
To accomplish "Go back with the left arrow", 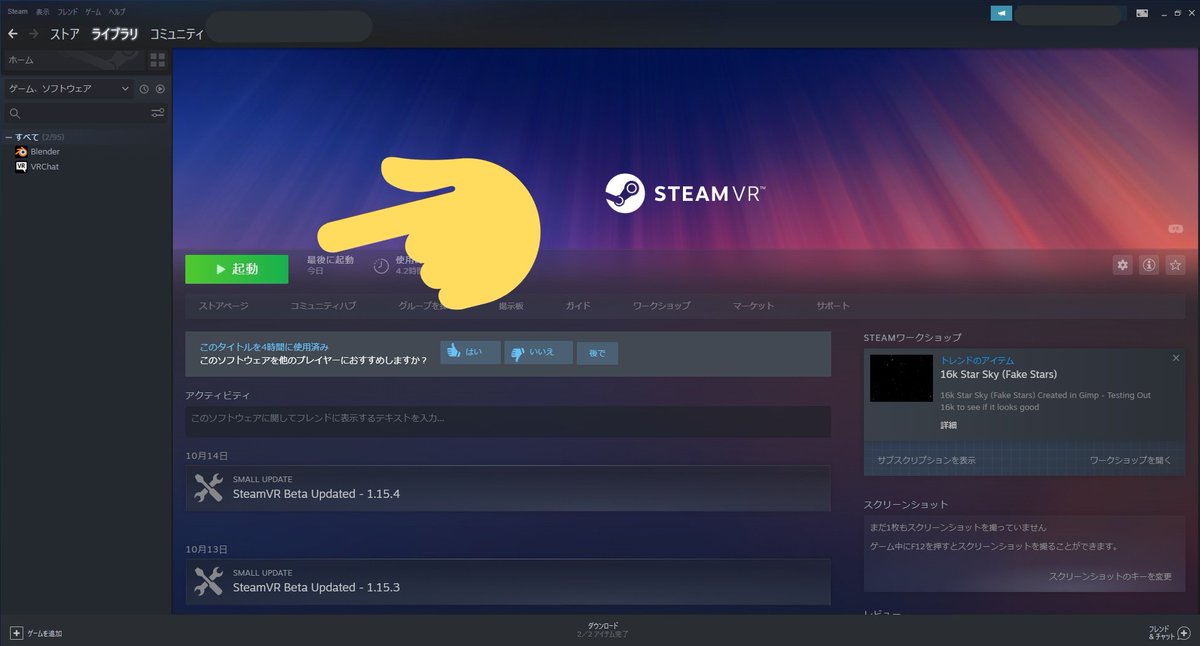I will tap(13, 34).
